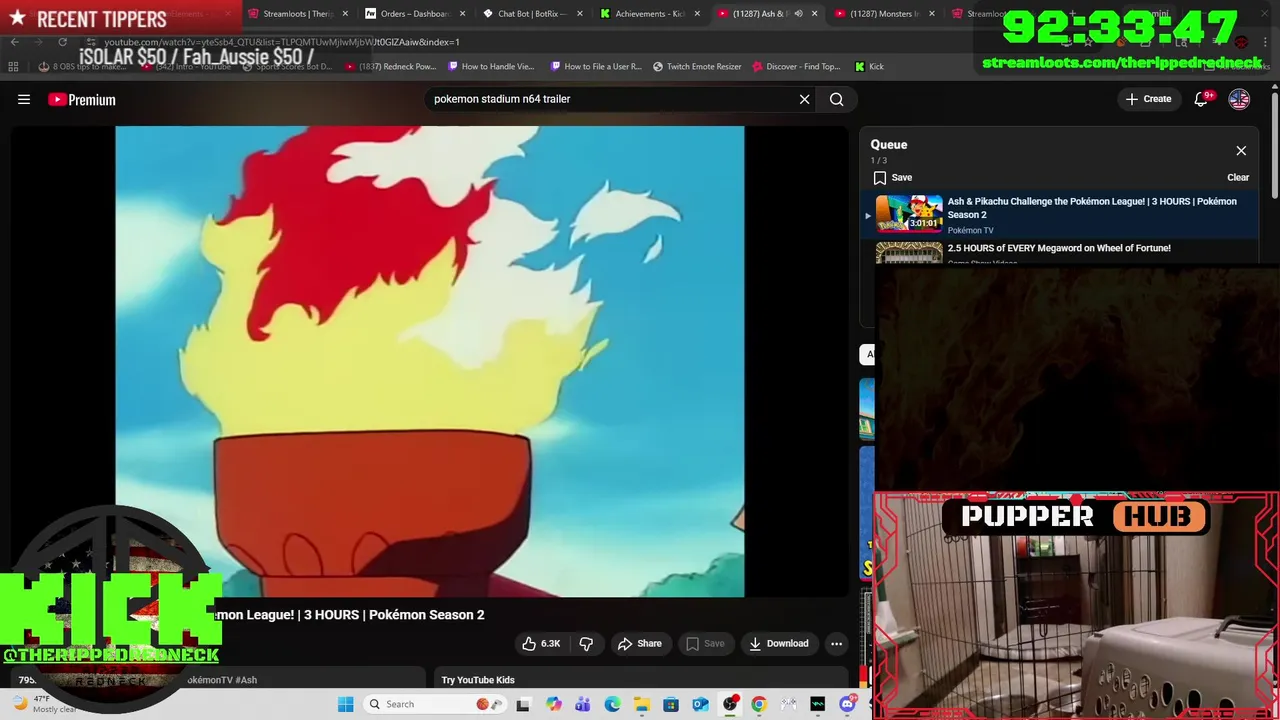The height and width of the screenshot is (720, 1280).
Task: Open Discord from taskbar
Action: coord(848,704)
